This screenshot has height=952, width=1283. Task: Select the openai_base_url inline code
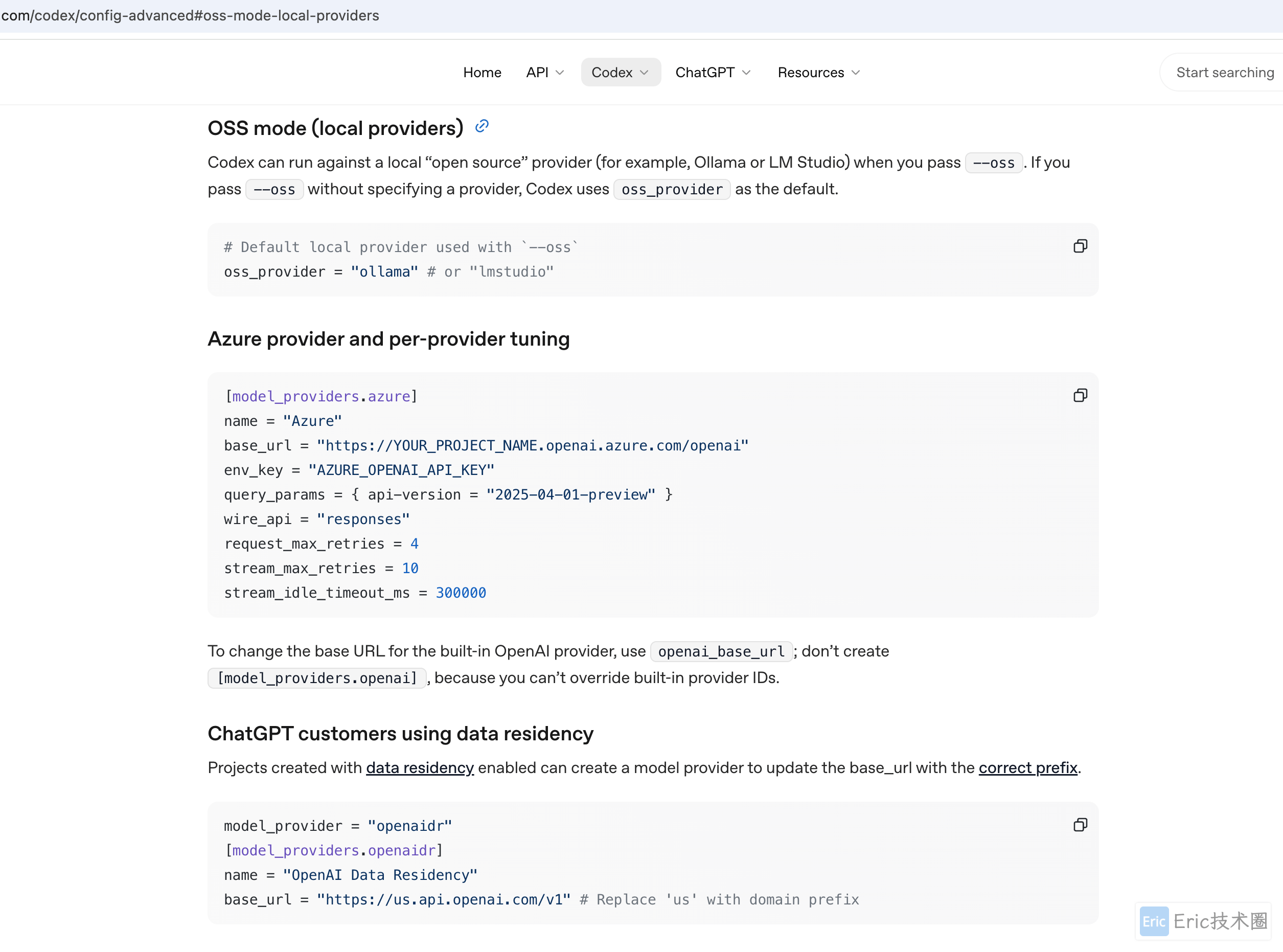click(721, 652)
